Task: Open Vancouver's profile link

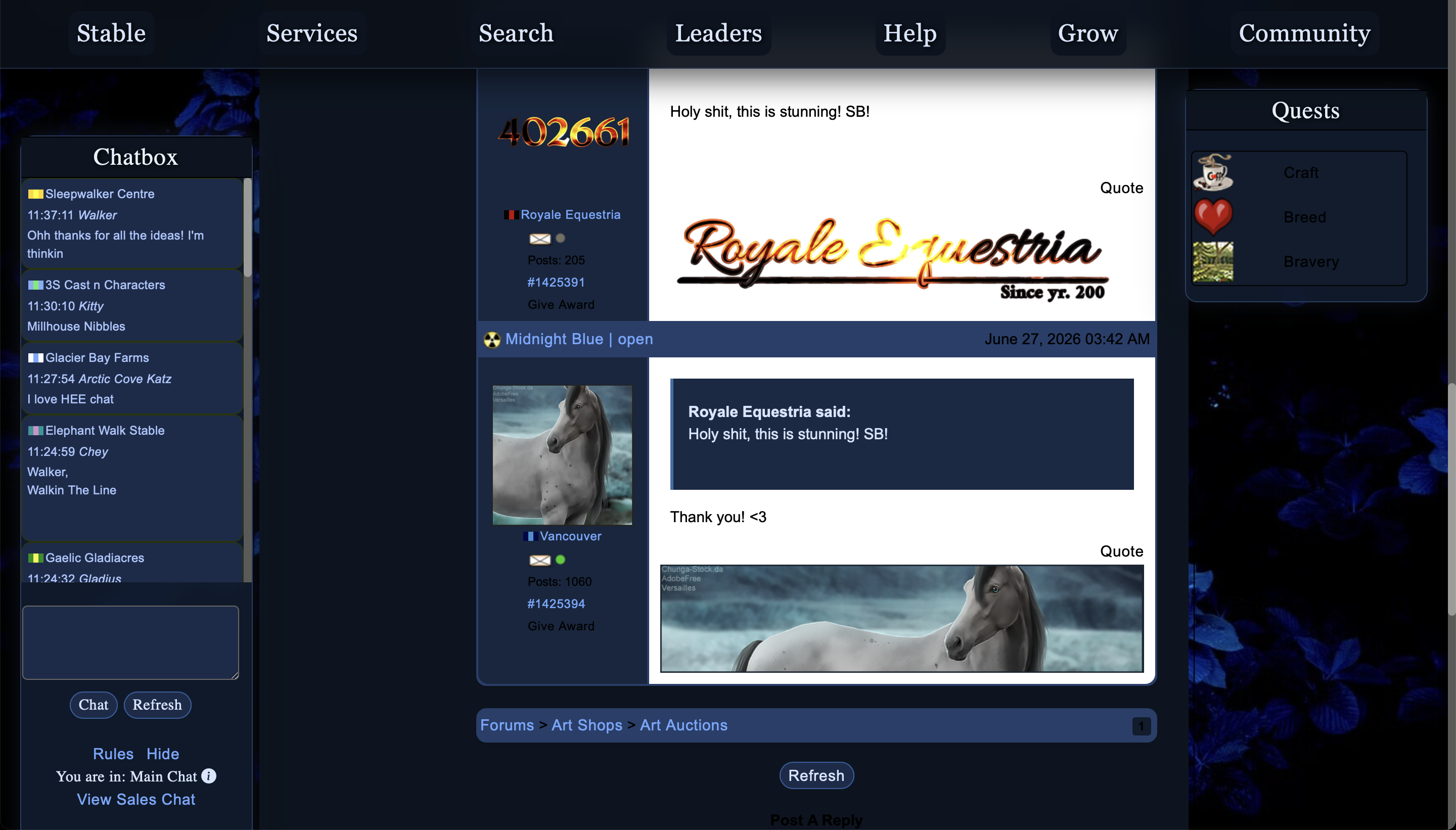Action: (x=570, y=536)
